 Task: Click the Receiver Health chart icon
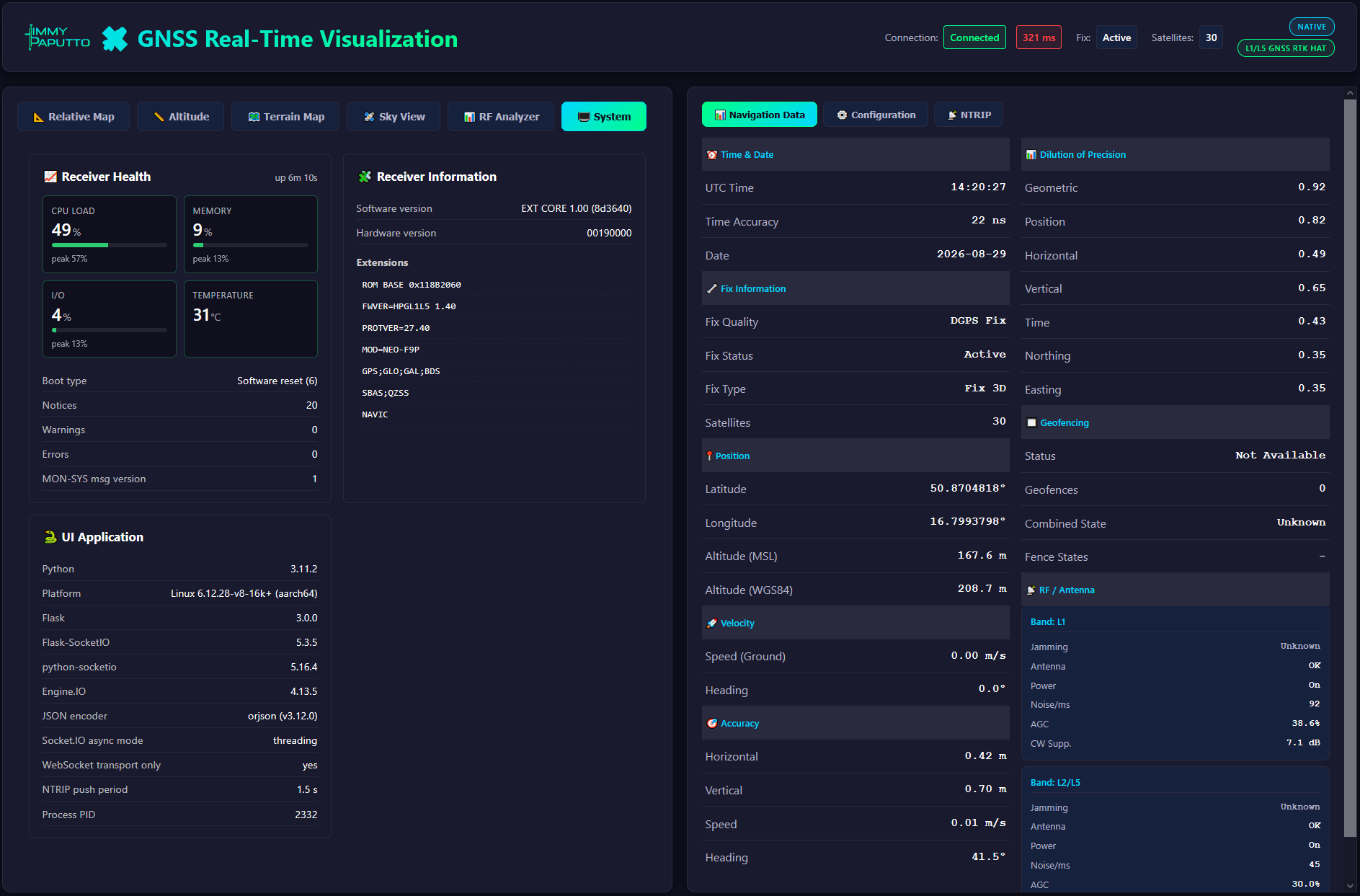point(50,177)
